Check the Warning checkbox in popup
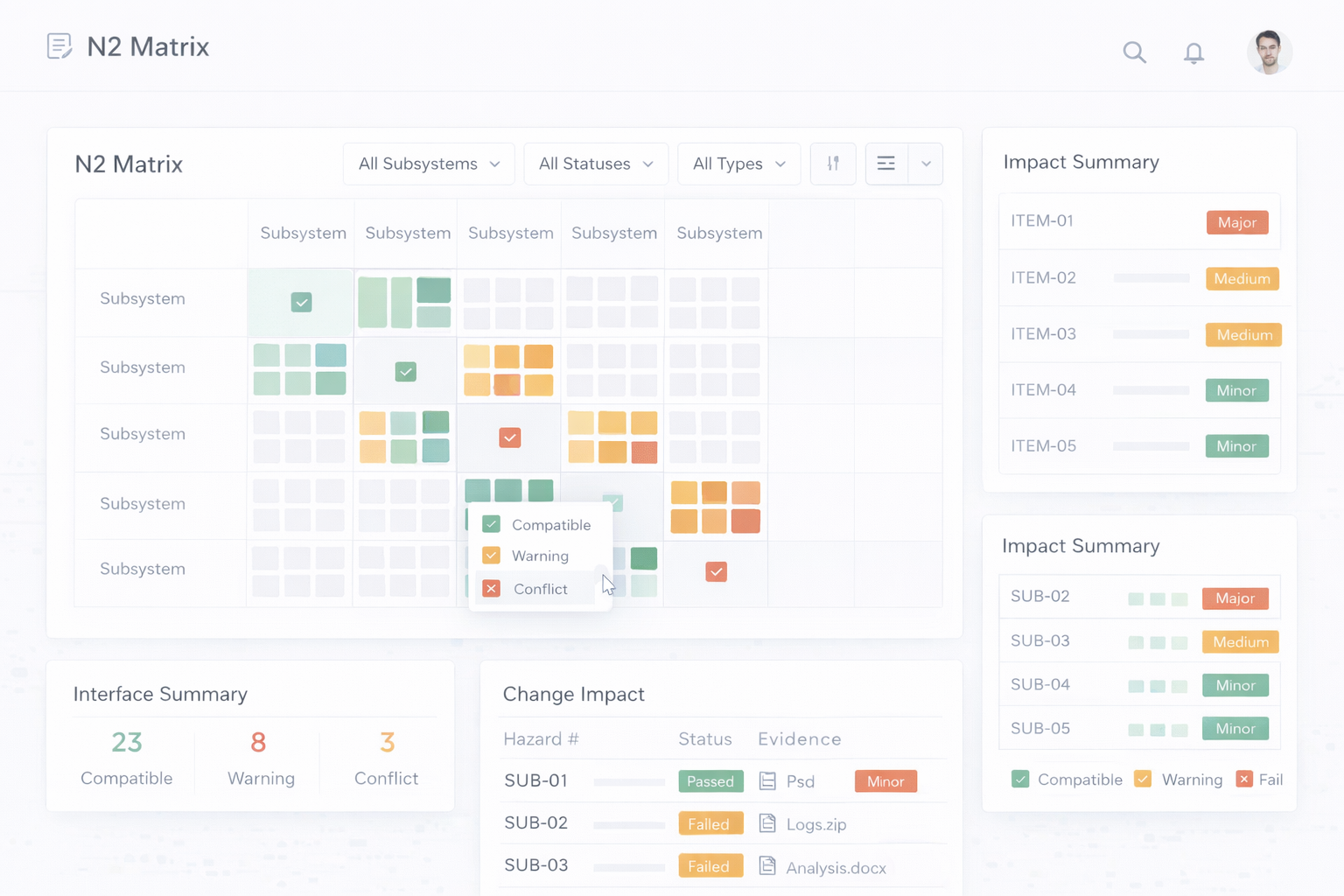Screen dimensions: 1344x896 coord(491,556)
